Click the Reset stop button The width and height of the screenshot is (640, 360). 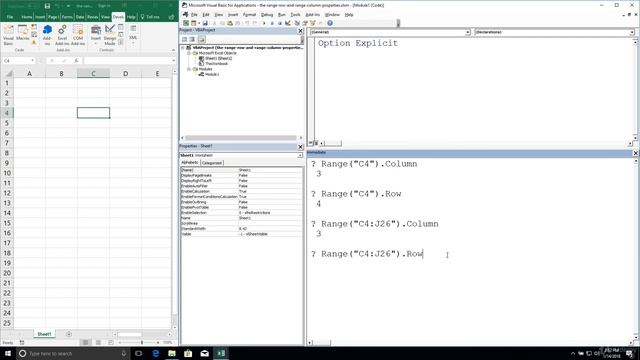click(280, 23)
